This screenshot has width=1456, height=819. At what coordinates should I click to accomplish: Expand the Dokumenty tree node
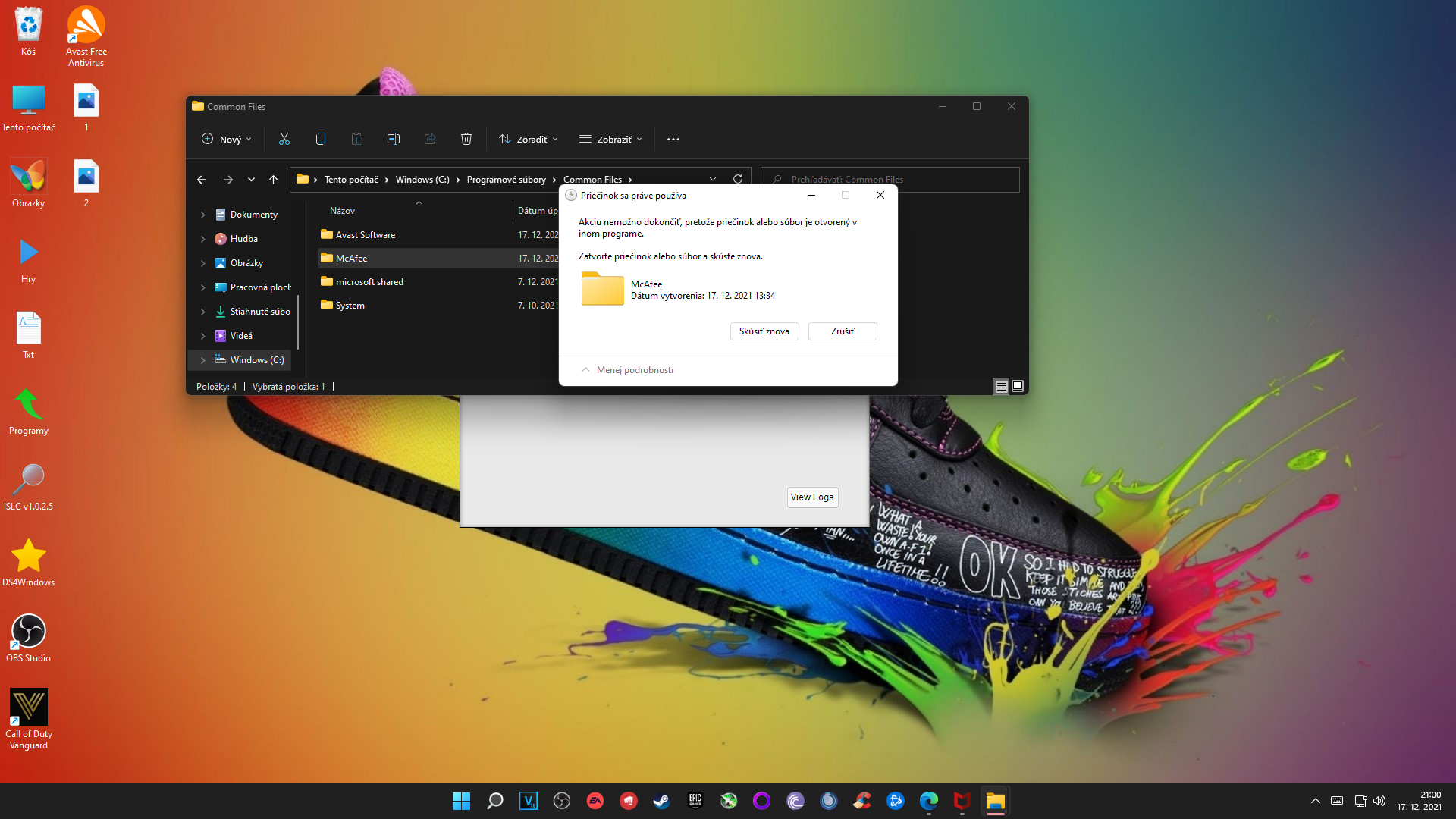click(202, 215)
